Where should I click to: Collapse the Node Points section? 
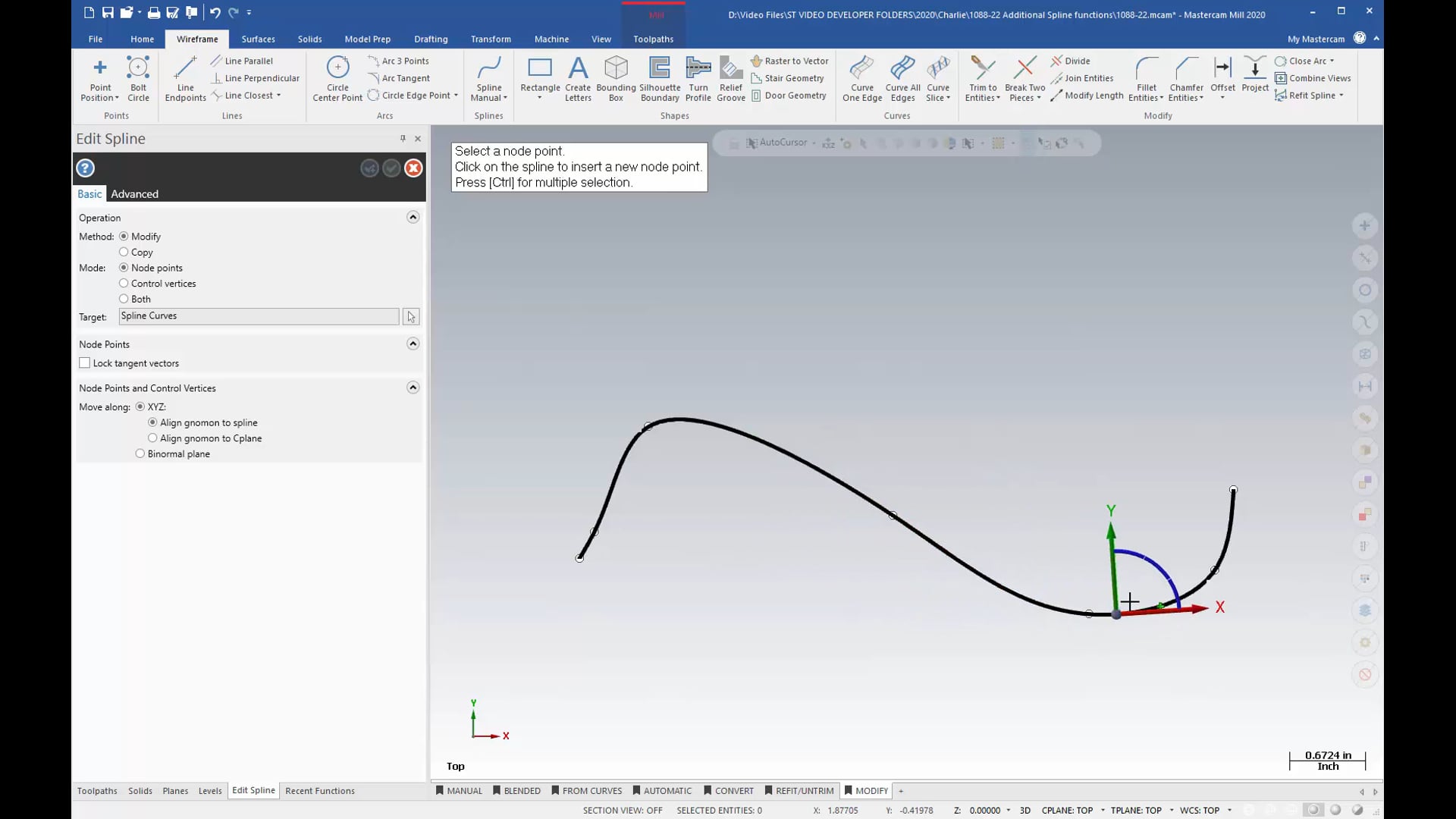pos(413,344)
